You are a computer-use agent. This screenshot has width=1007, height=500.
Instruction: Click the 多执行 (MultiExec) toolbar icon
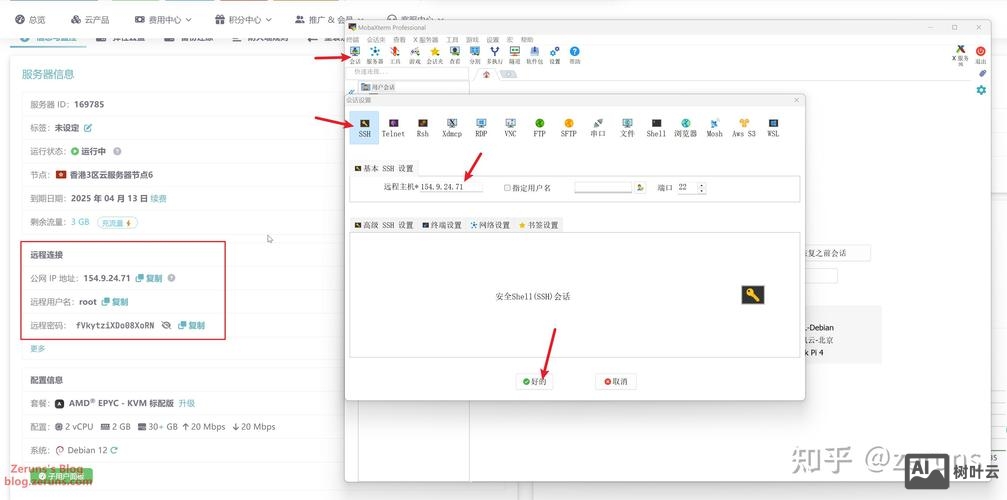click(x=495, y=55)
